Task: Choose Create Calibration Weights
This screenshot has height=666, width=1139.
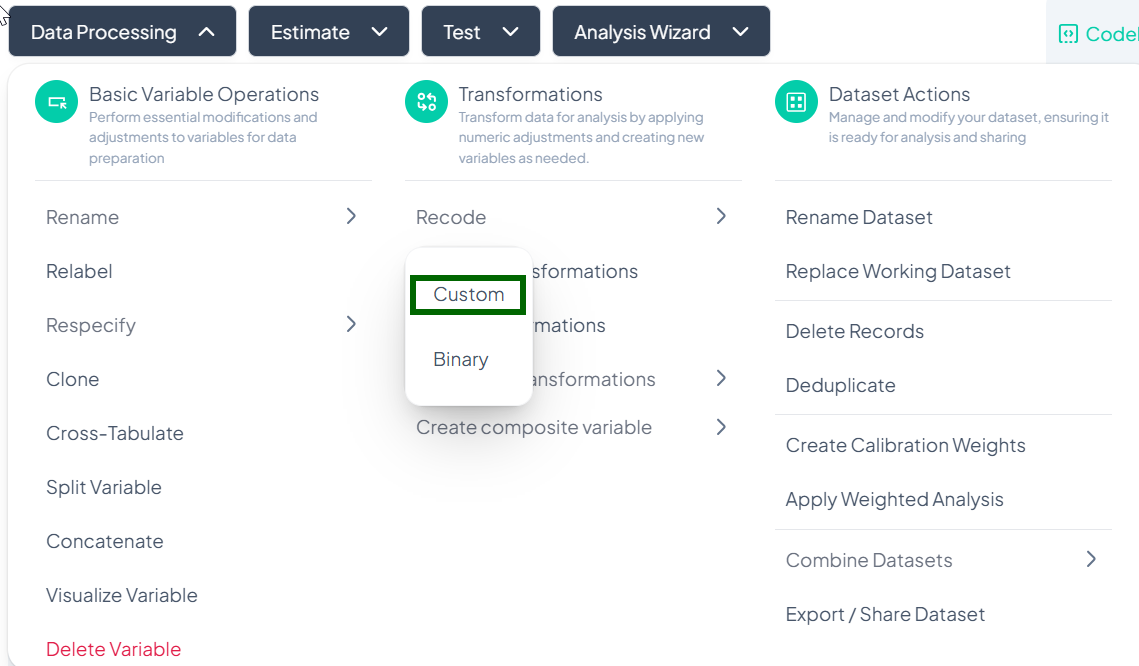Action: click(905, 445)
